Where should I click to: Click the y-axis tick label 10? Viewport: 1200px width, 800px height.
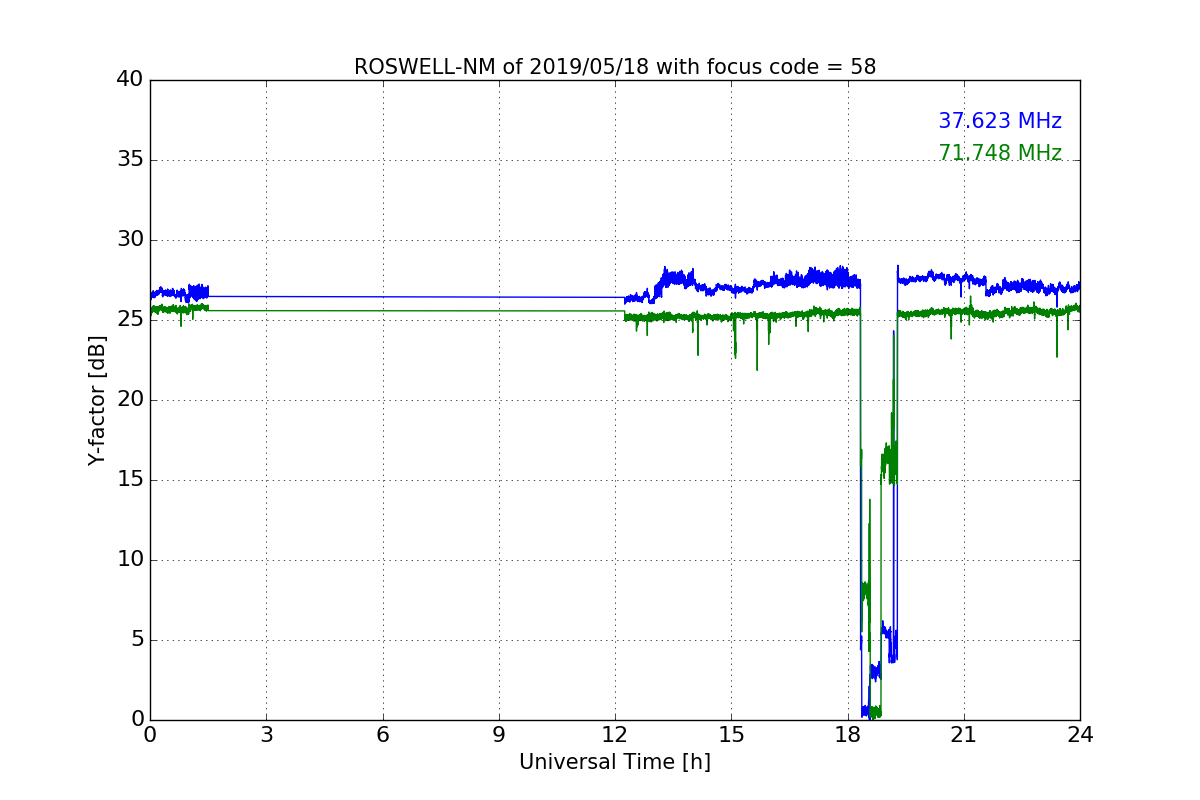pyautogui.click(x=130, y=560)
